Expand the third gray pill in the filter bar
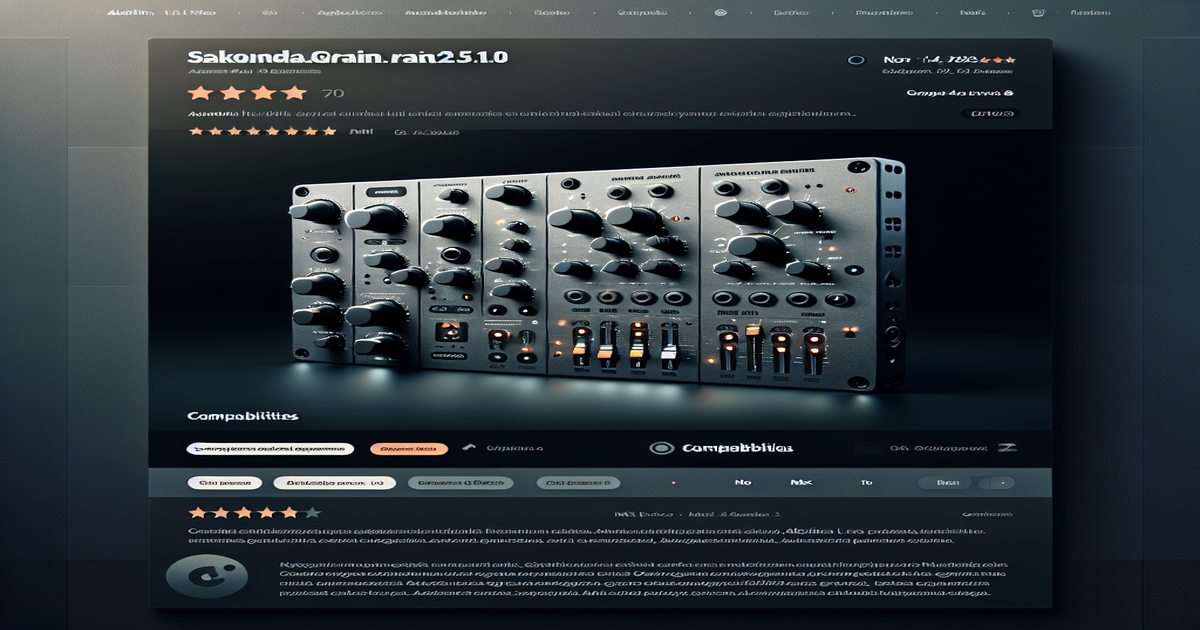1200x630 pixels. click(460, 482)
